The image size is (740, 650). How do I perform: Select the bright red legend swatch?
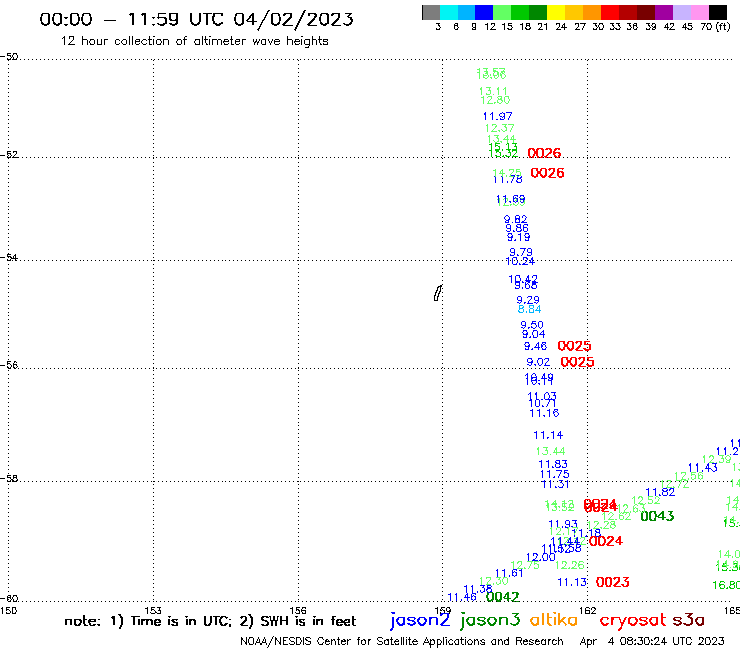tap(609, 12)
